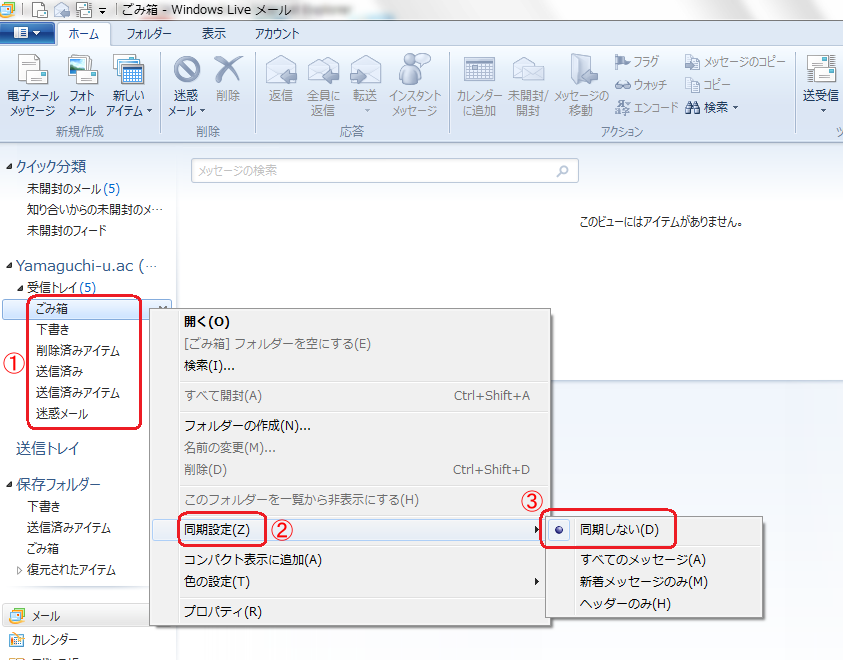The image size is (843, 660).
Task: Click the new item quick access icon
Action: coord(40,10)
